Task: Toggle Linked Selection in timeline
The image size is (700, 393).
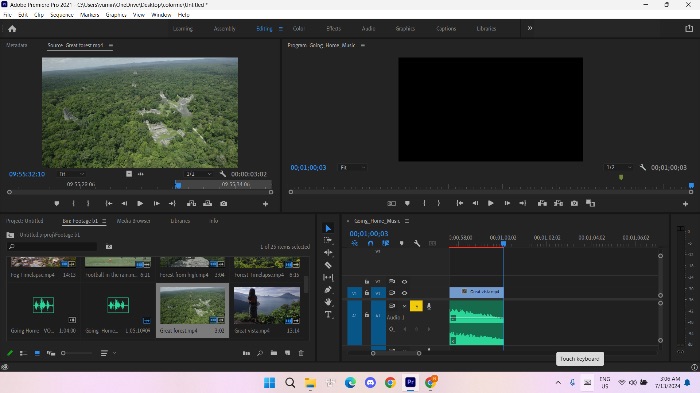Action: (x=385, y=243)
